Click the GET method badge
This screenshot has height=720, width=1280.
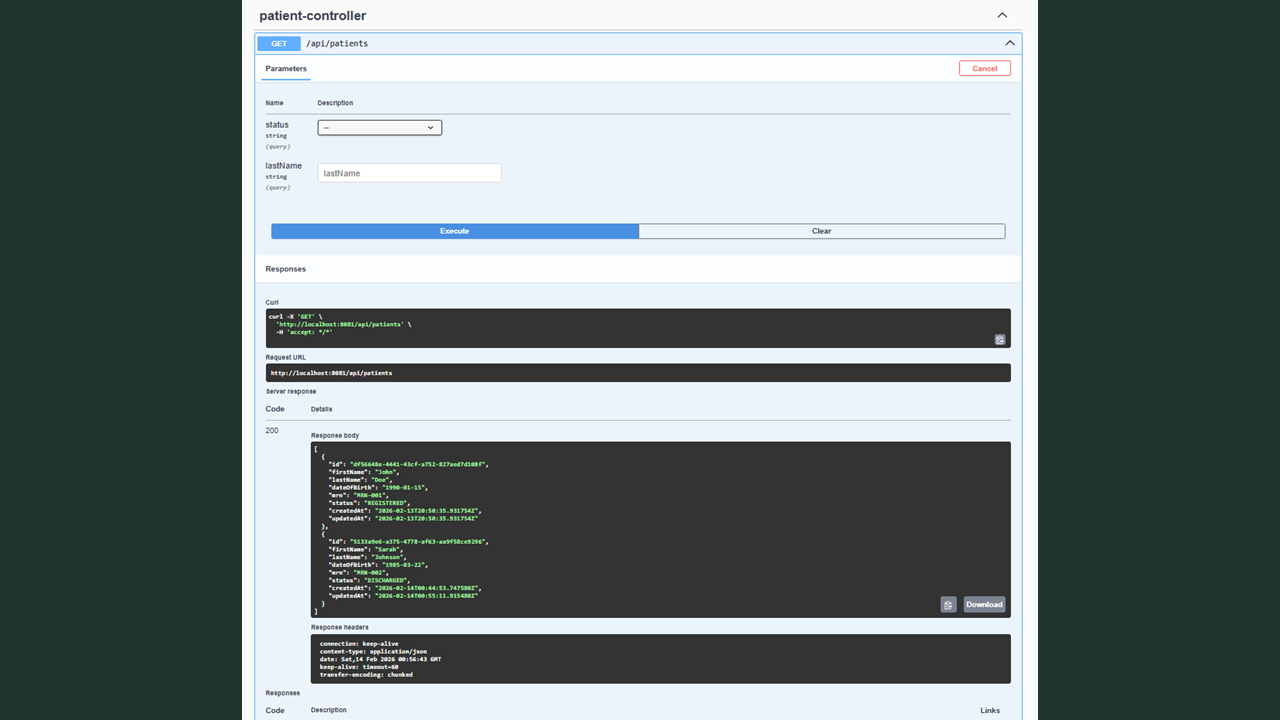click(x=279, y=43)
